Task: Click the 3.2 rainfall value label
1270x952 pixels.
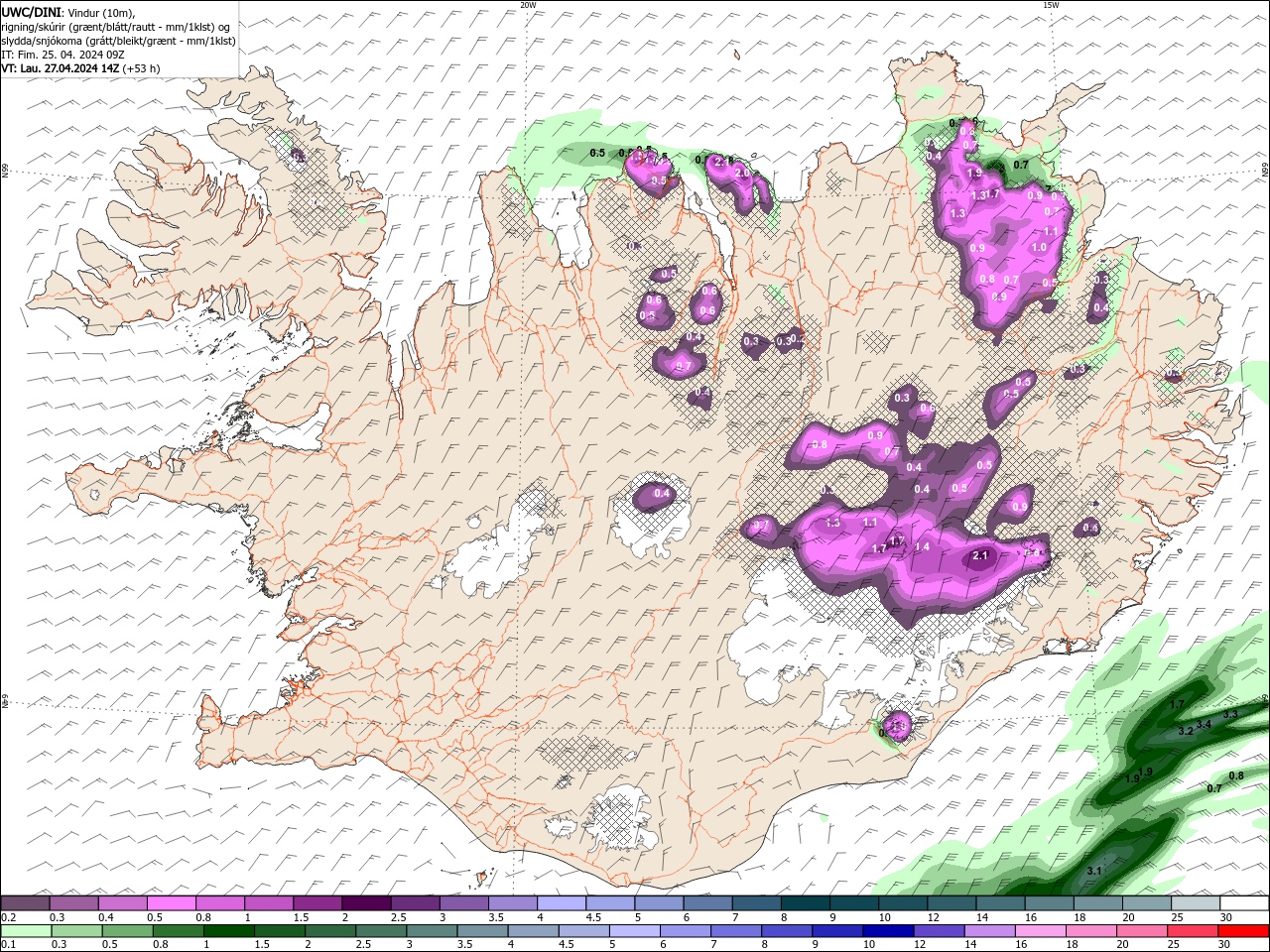Action: tap(1185, 731)
